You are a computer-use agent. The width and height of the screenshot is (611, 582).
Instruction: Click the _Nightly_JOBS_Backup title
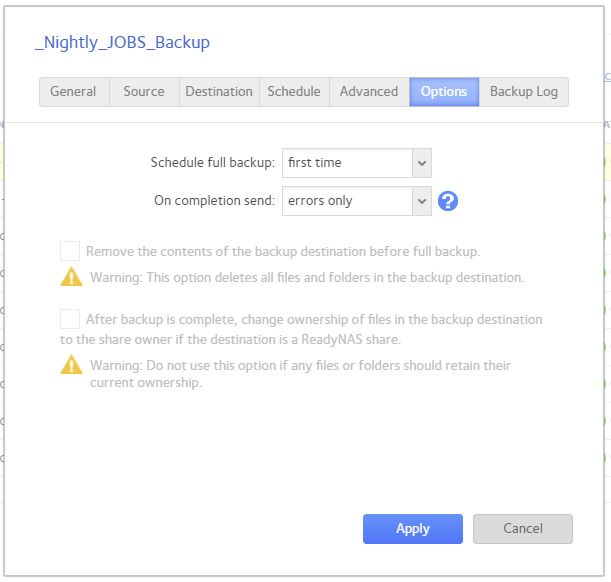122,42
